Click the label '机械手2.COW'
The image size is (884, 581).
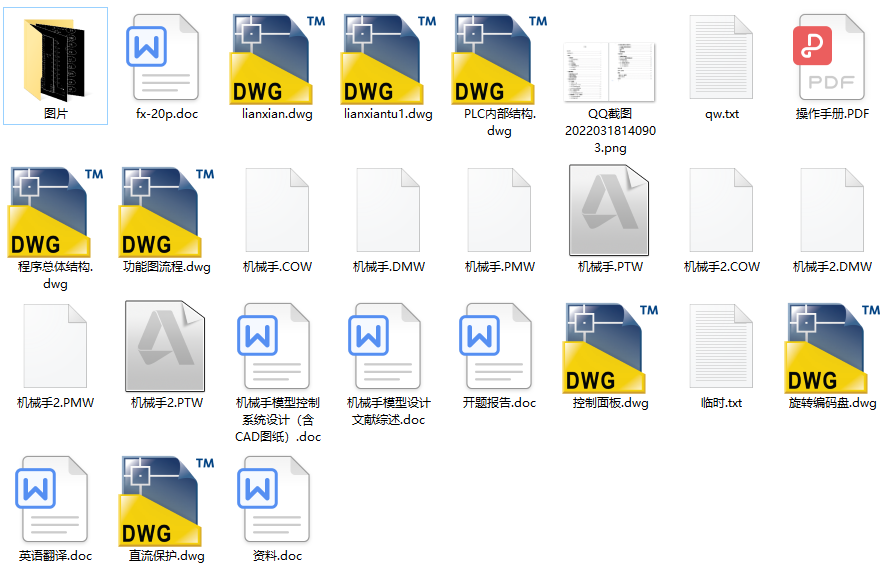tap(722, 267)
